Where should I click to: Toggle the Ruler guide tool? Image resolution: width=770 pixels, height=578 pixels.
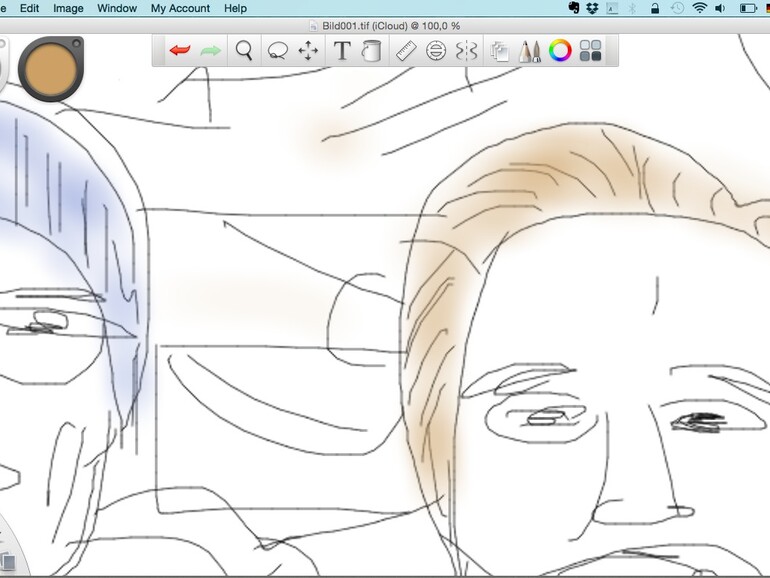pos(406,51)
